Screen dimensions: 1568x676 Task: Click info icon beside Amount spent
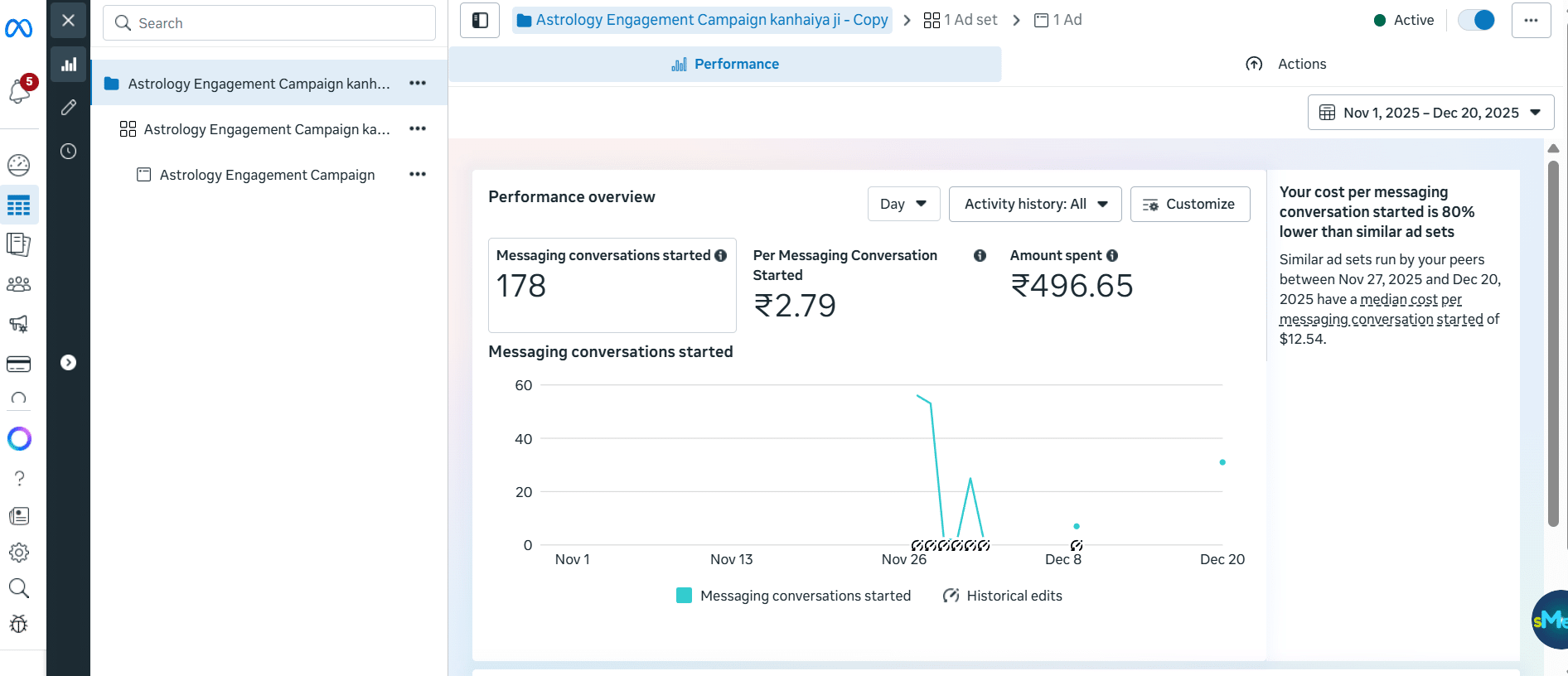click(1112, 256)
